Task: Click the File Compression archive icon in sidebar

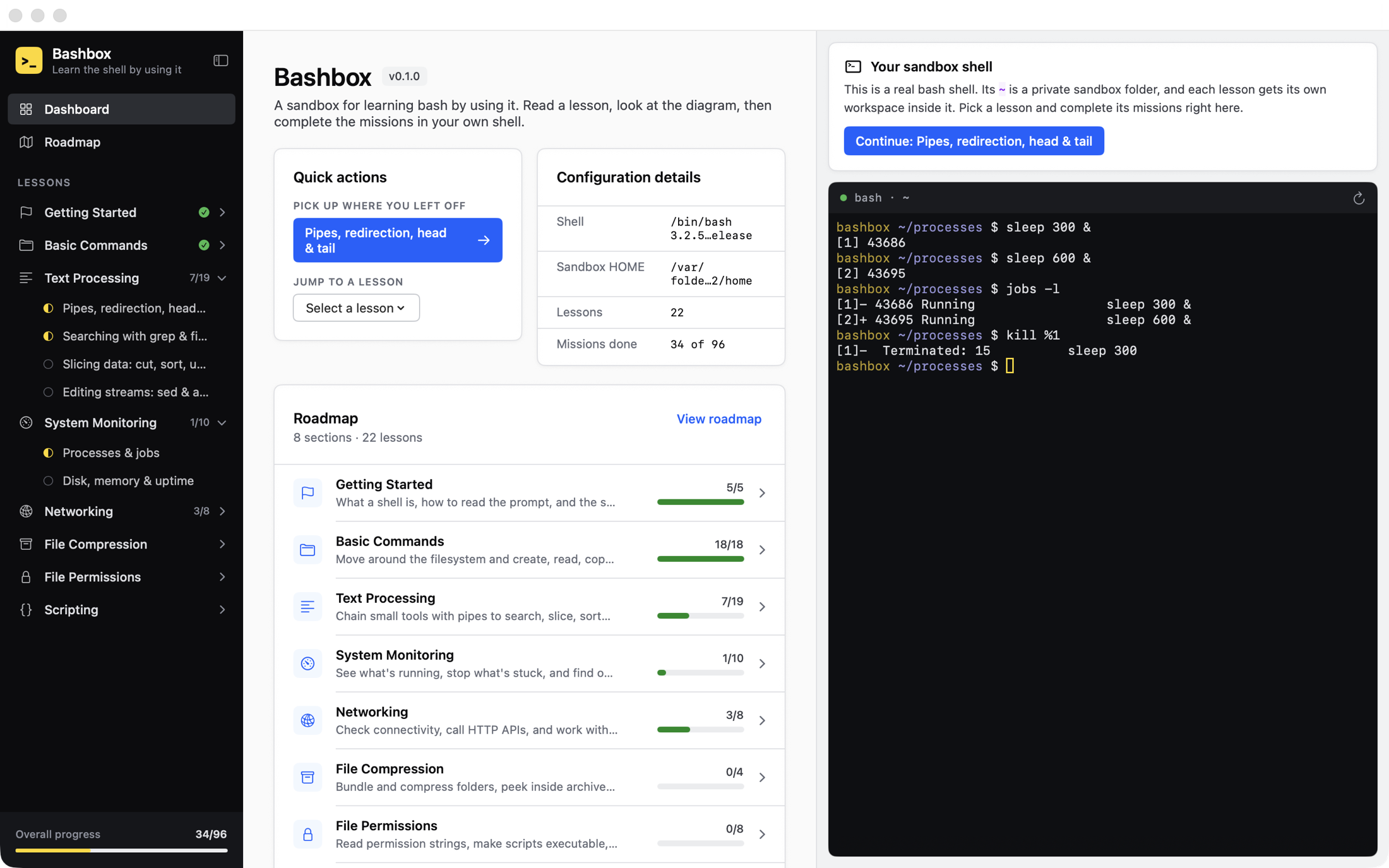Action: click(26, 544)
